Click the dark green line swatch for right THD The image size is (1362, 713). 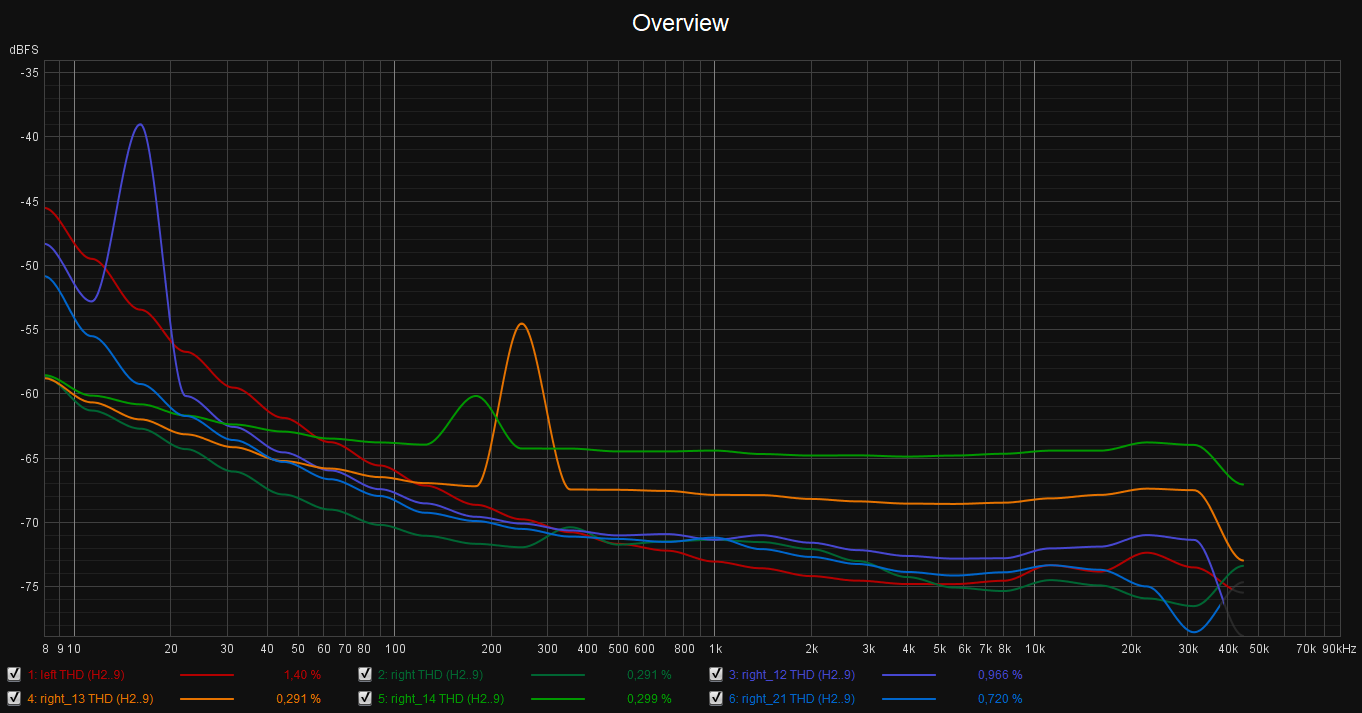click(x=558, y=675)
